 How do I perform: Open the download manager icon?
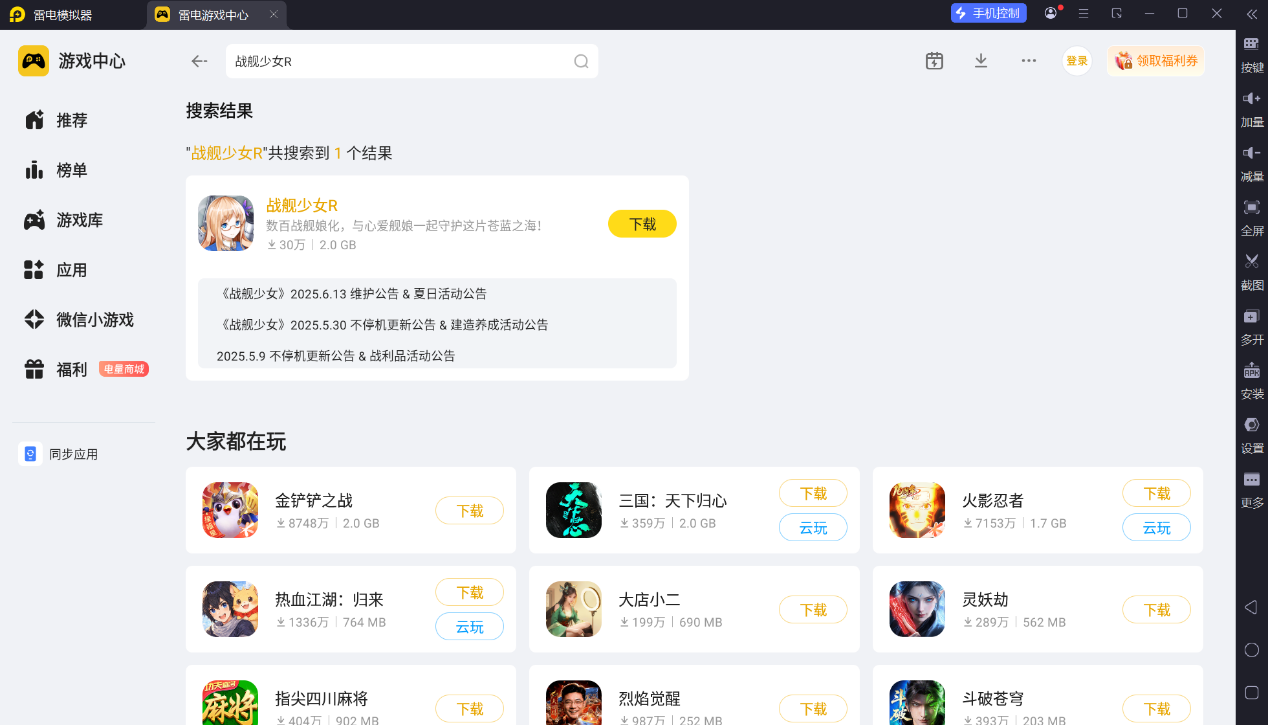[981, 61]
